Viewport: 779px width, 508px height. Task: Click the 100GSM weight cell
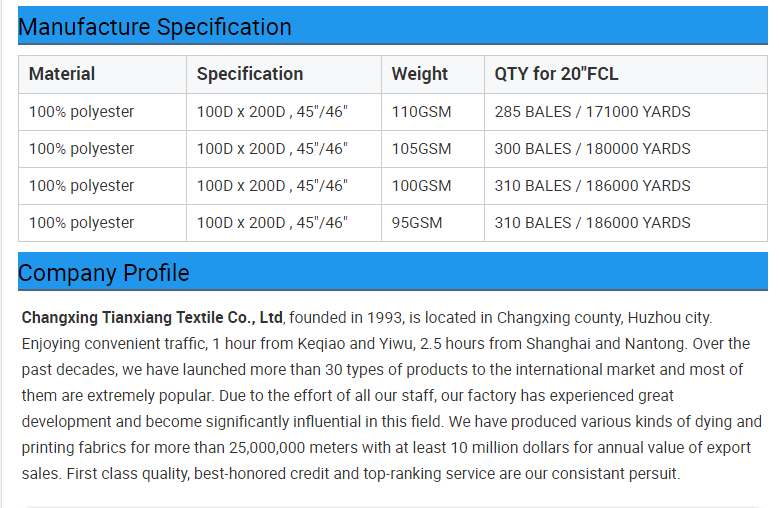pos(421,186)
